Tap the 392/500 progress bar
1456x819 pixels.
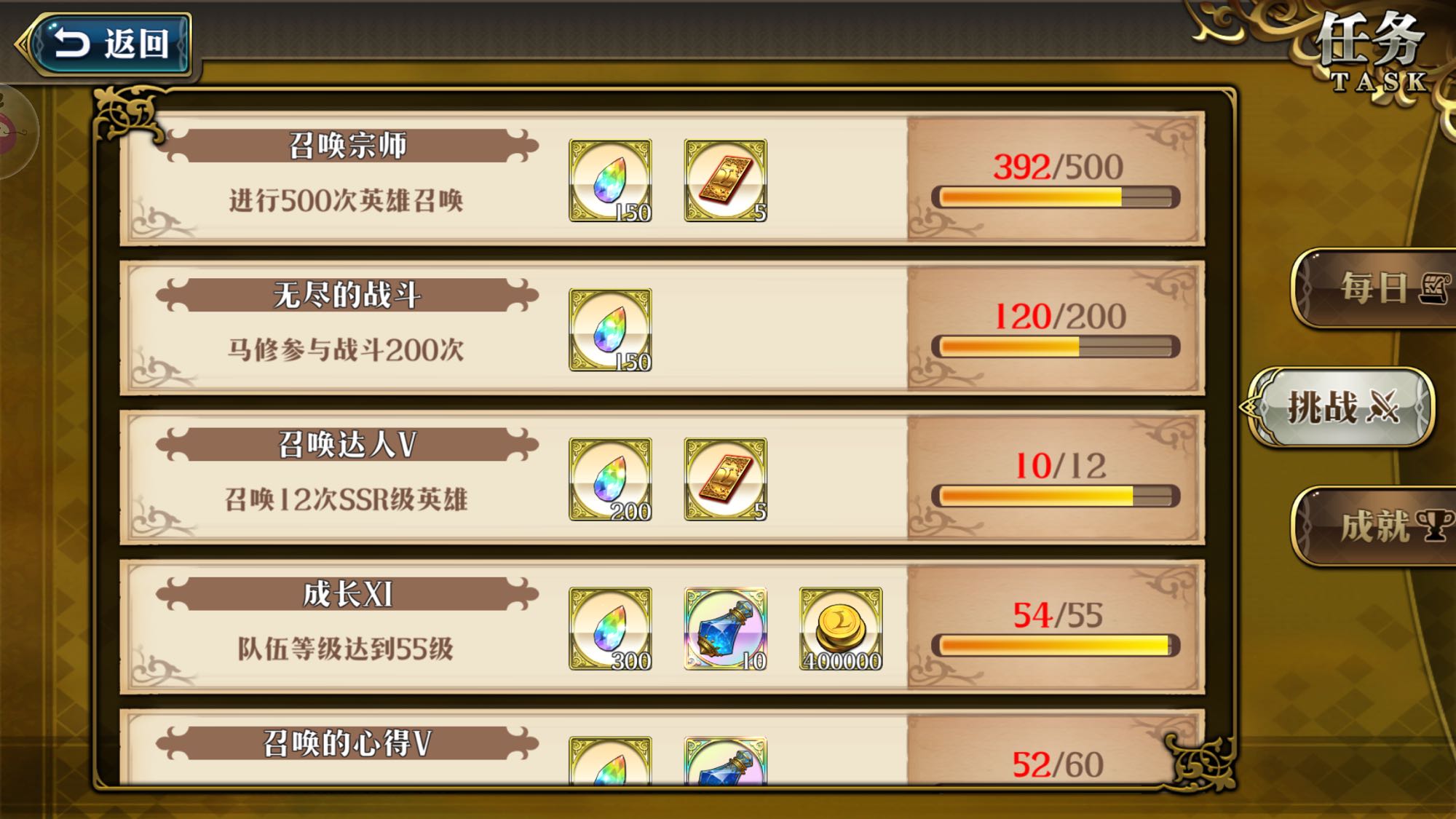1056,197
